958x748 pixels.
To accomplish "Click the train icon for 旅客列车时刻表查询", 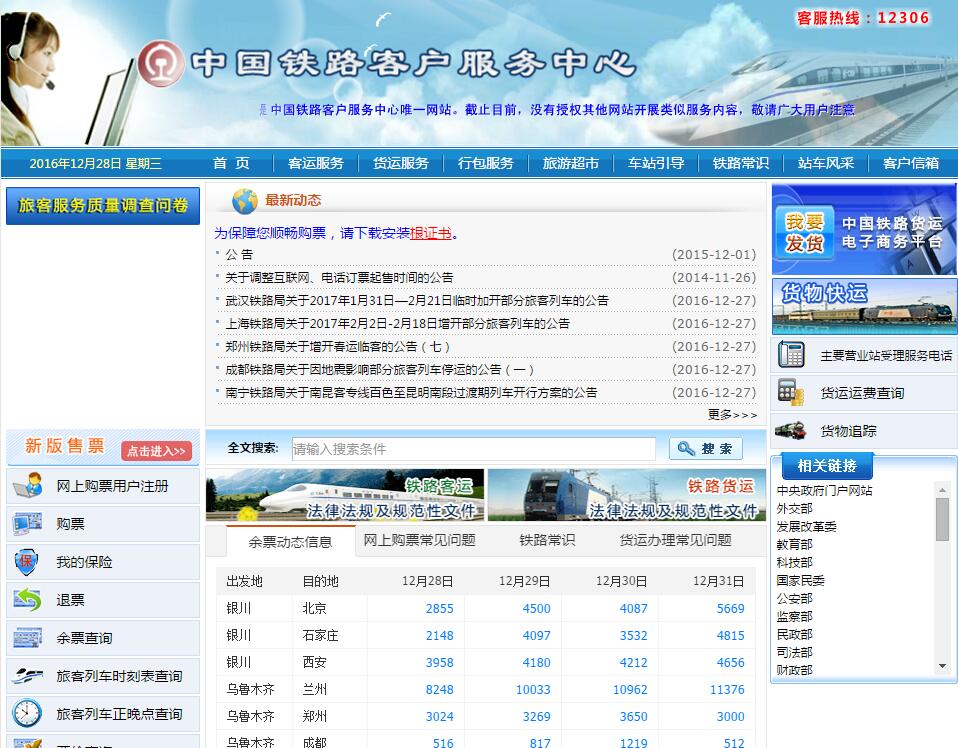I will [27, 676].
